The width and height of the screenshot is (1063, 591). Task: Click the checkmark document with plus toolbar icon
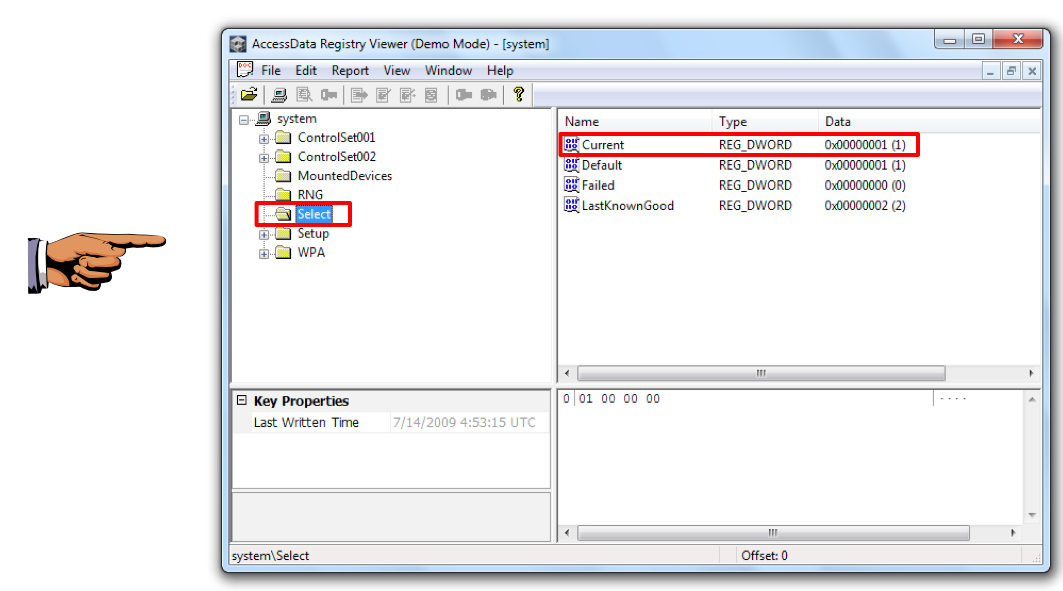click(x=407, y=95)
